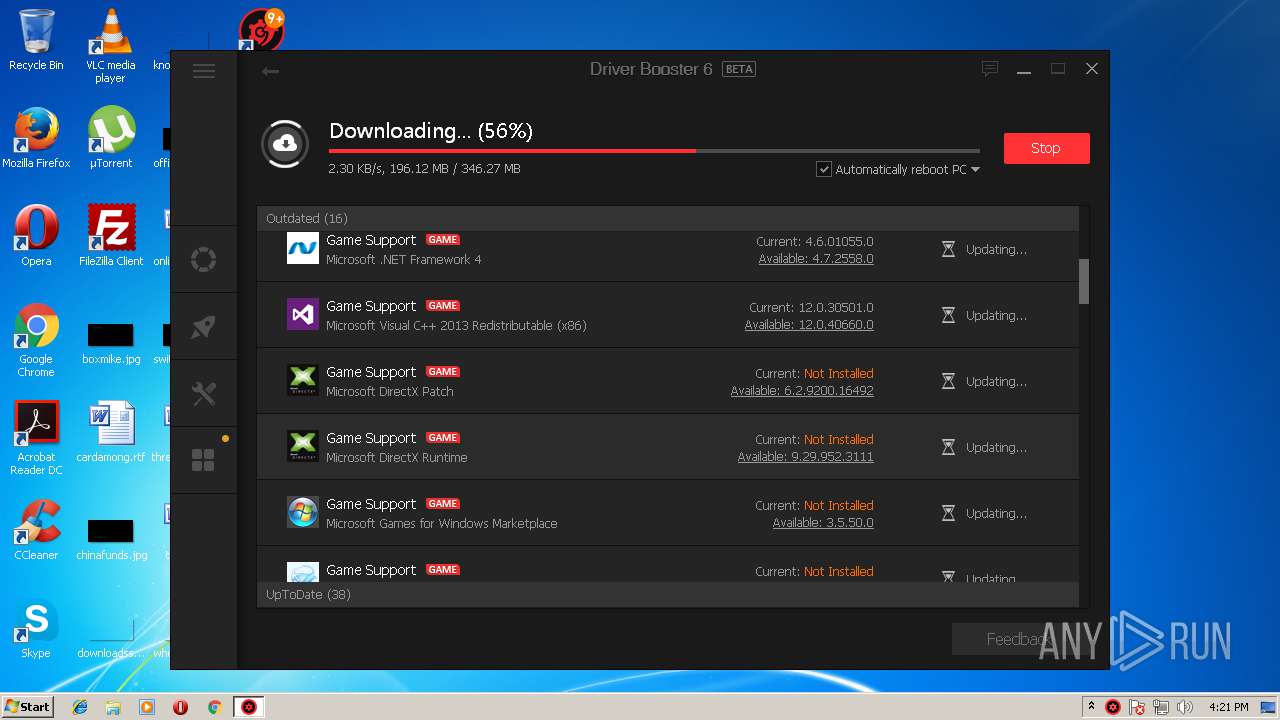Screen dimensions: 1280x720
Task: Click the Feedback button
Action: [1017, 639]
